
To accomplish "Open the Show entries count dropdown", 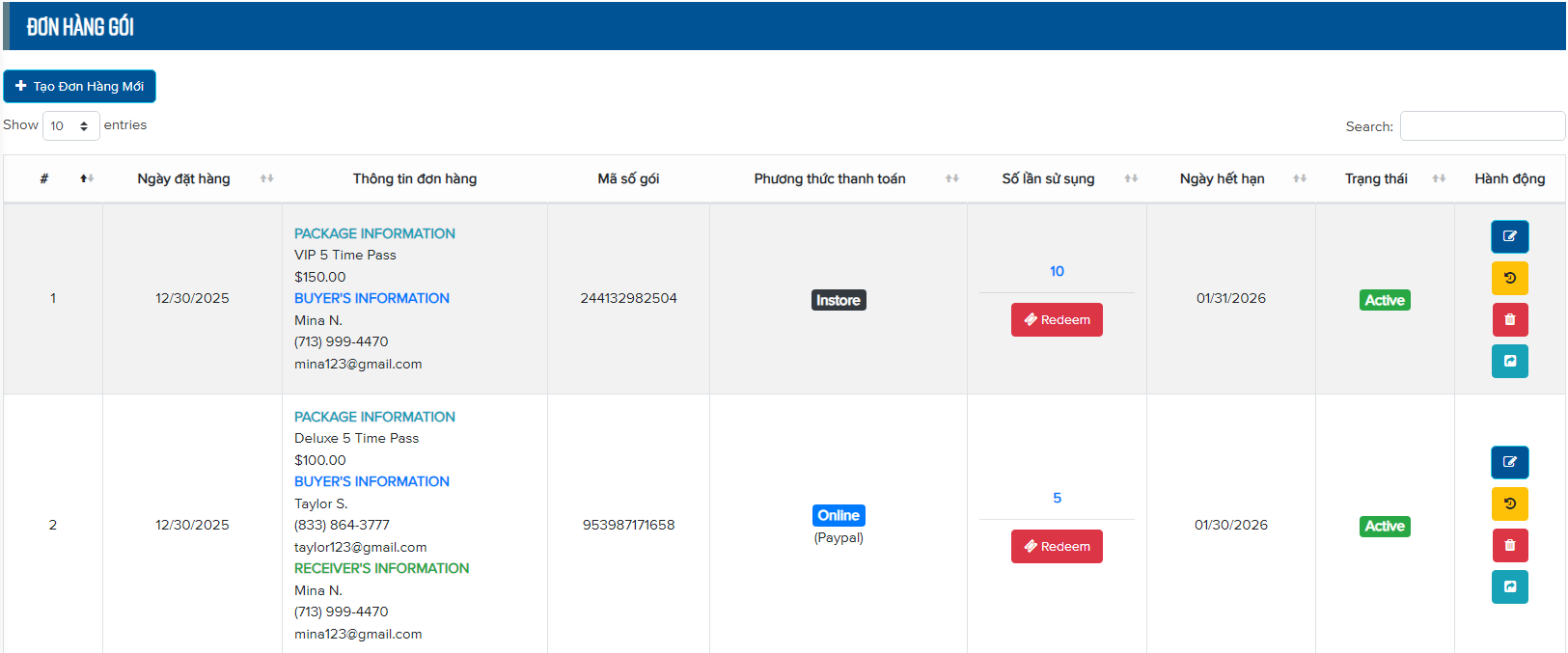I will click(x=70, y=125).
